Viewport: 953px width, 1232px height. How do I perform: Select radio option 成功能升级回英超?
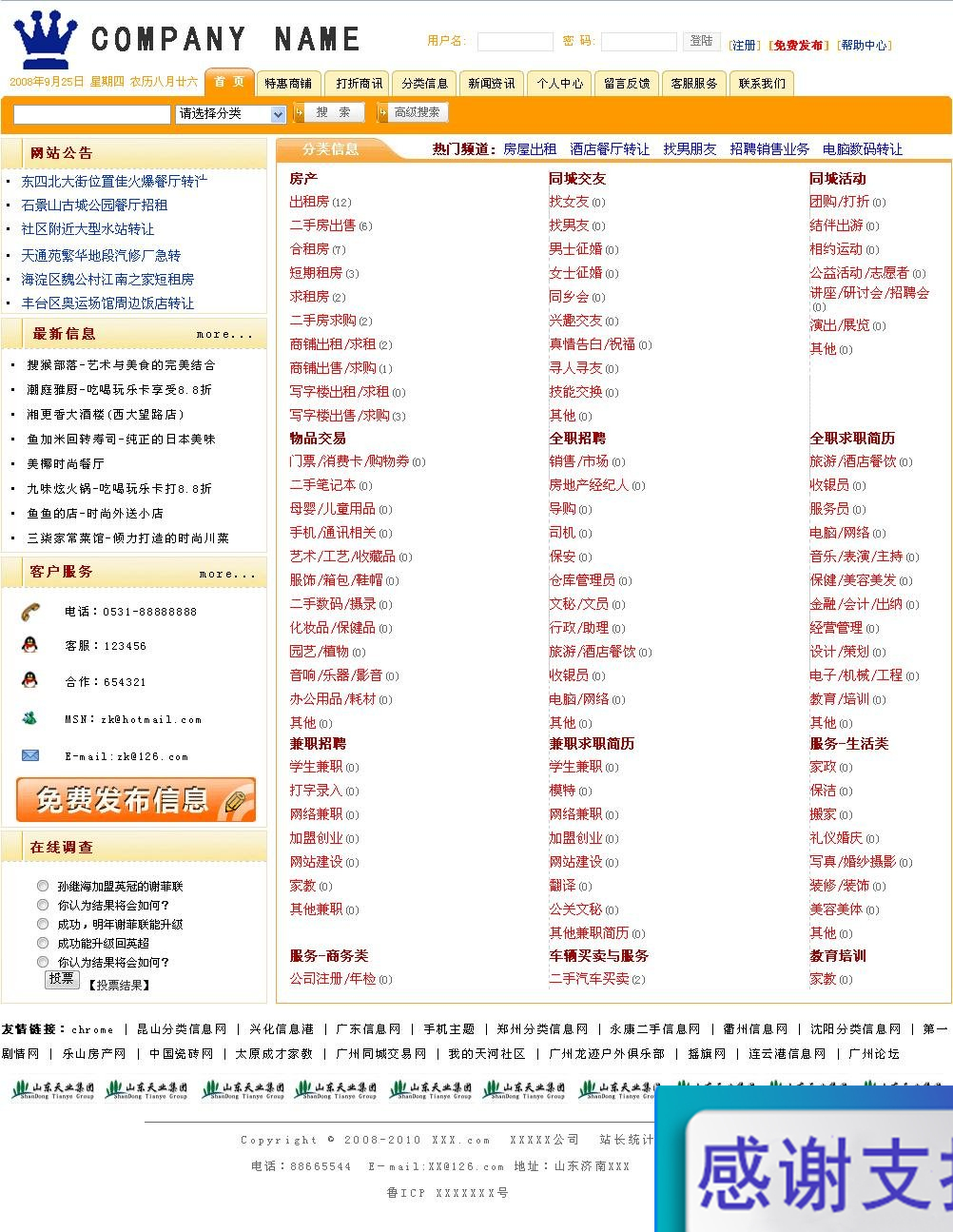pyautogui.click(x=43, y=943)
